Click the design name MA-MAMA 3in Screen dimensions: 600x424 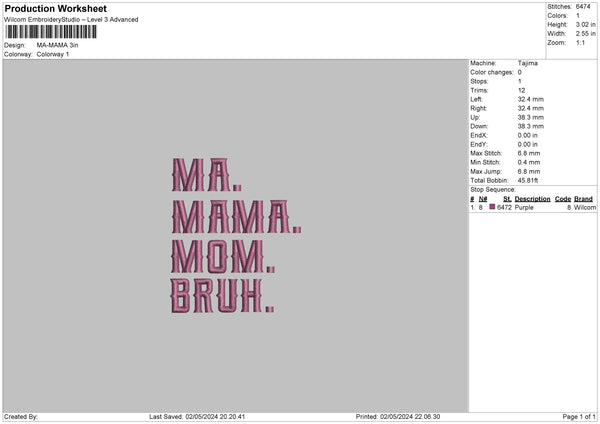[57, 45]
